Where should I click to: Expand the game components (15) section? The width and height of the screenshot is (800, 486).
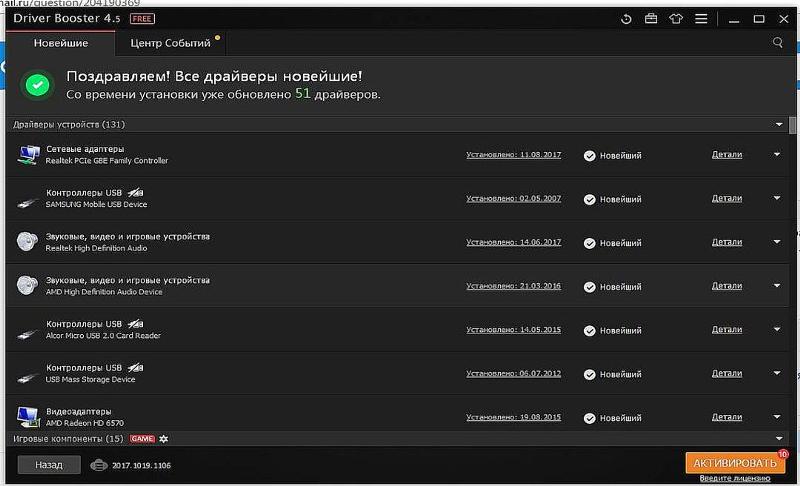(x=779, y=439)
